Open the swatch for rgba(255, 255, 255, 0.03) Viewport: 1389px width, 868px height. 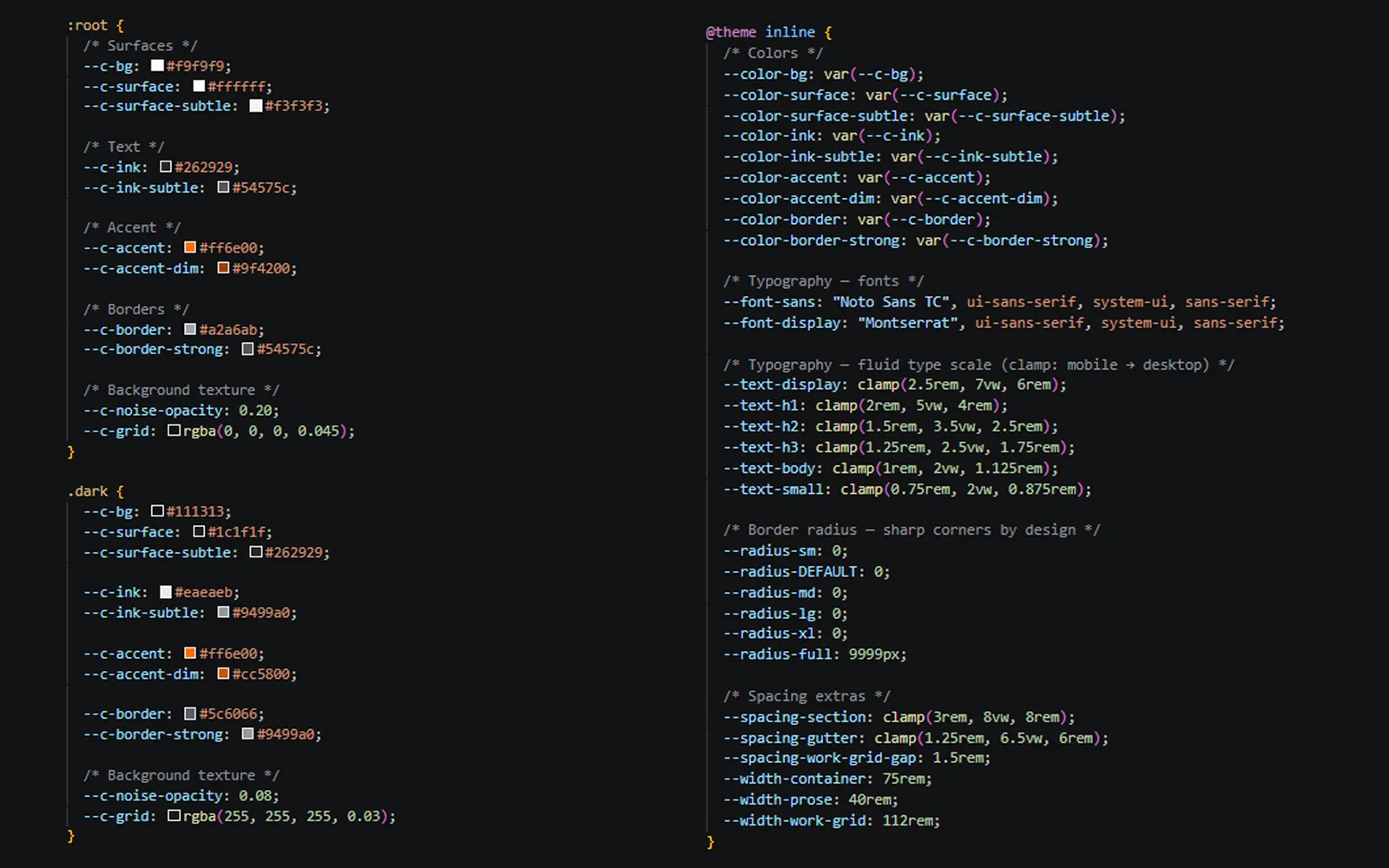(174, 816)
